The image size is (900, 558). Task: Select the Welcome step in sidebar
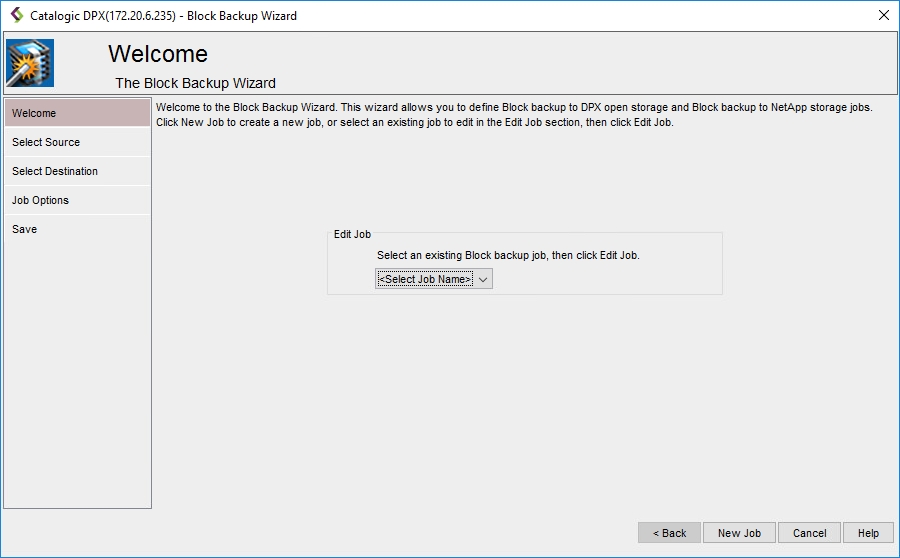click(x=77, y=113)
